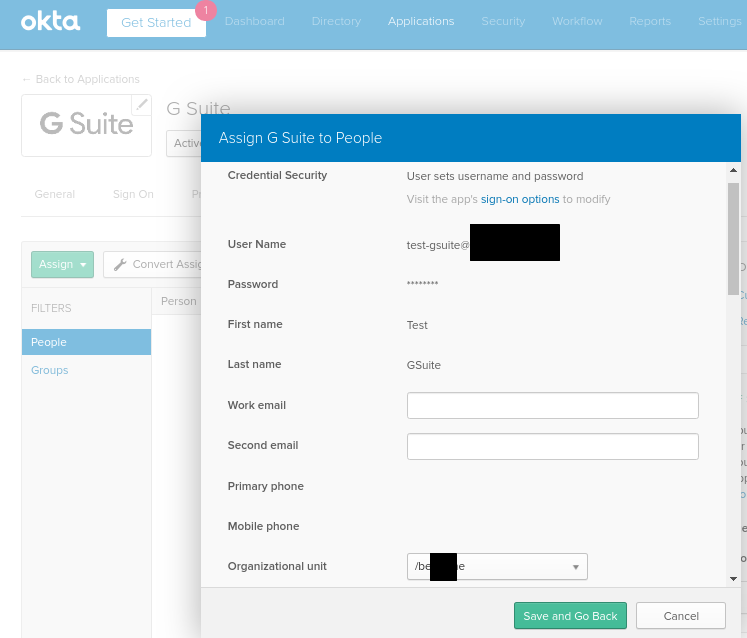Open the Active status dropdown
This screenshot has width=747, height=638.
point(184,143)
